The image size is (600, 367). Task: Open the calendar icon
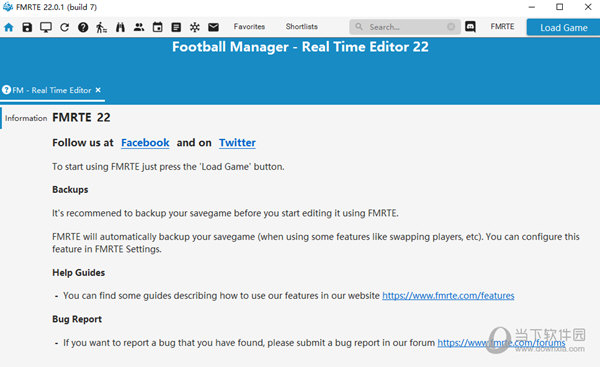157,27
